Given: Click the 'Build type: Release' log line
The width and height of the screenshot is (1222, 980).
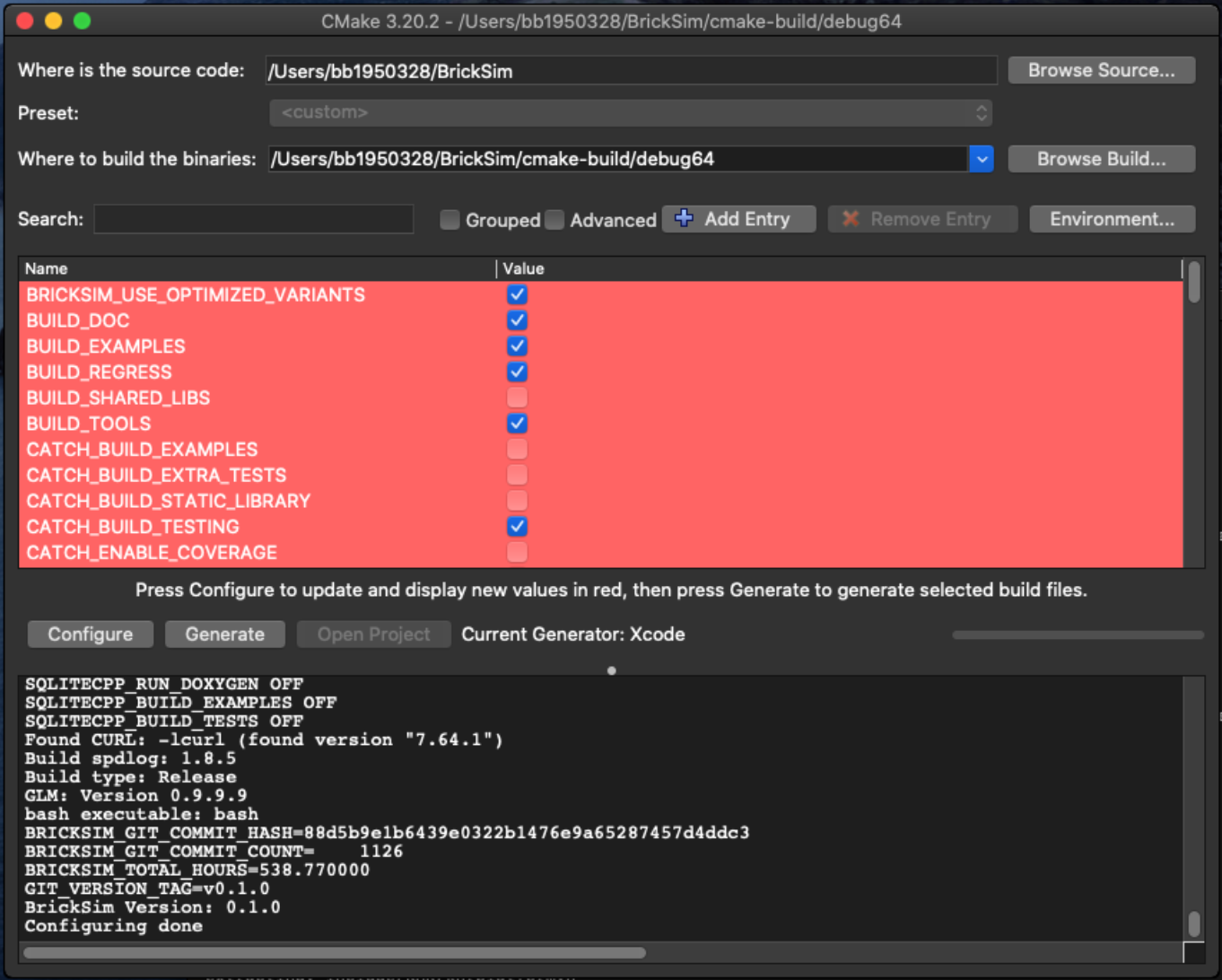Looking at the screenshot, I should 130,777.
